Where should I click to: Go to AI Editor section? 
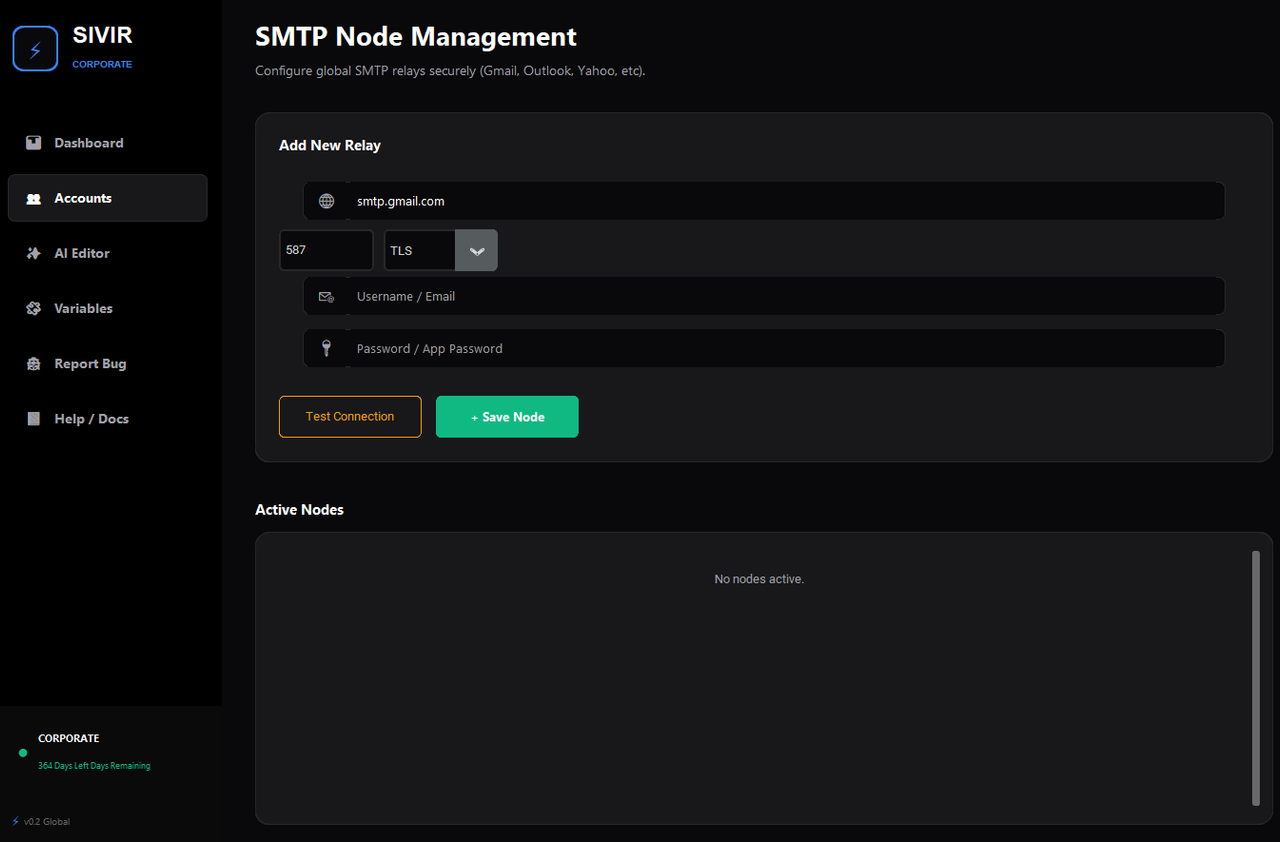point(107,253)
